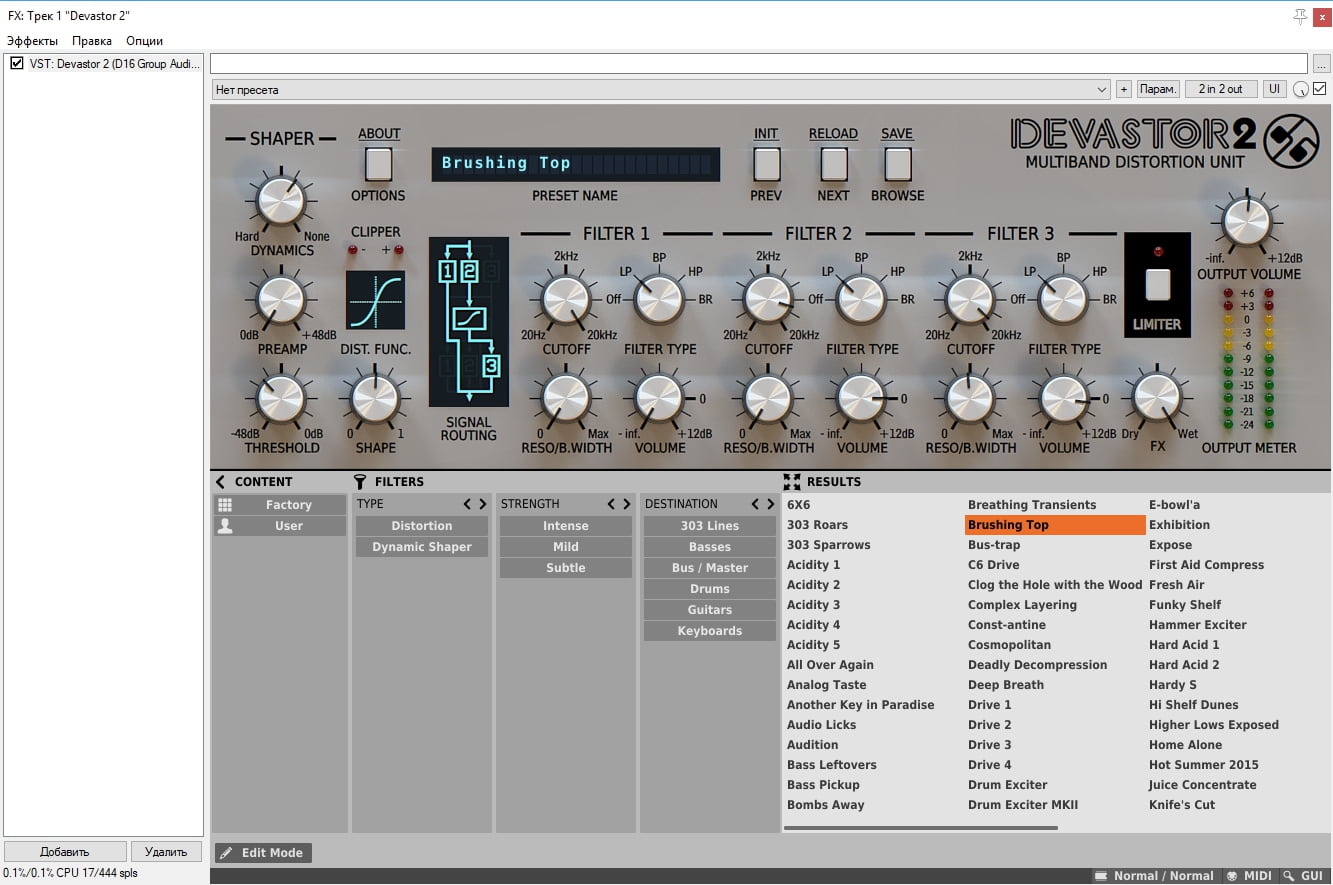Open the Правка menu
Screen dimensions: 1333x885
[x=92, y=41]
